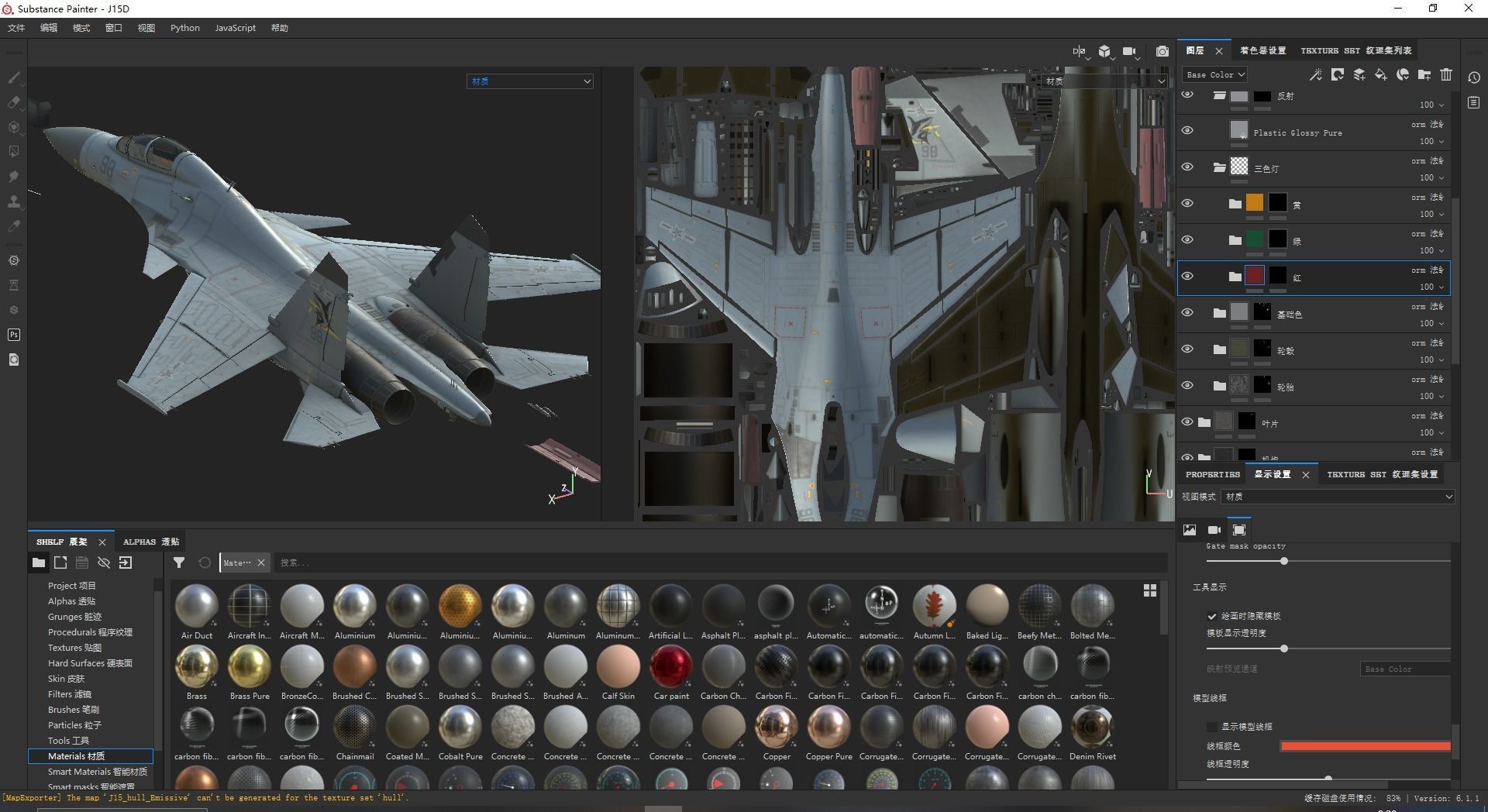
Task: Toggle perspective cube view icon
Action: coord(1104,51)
